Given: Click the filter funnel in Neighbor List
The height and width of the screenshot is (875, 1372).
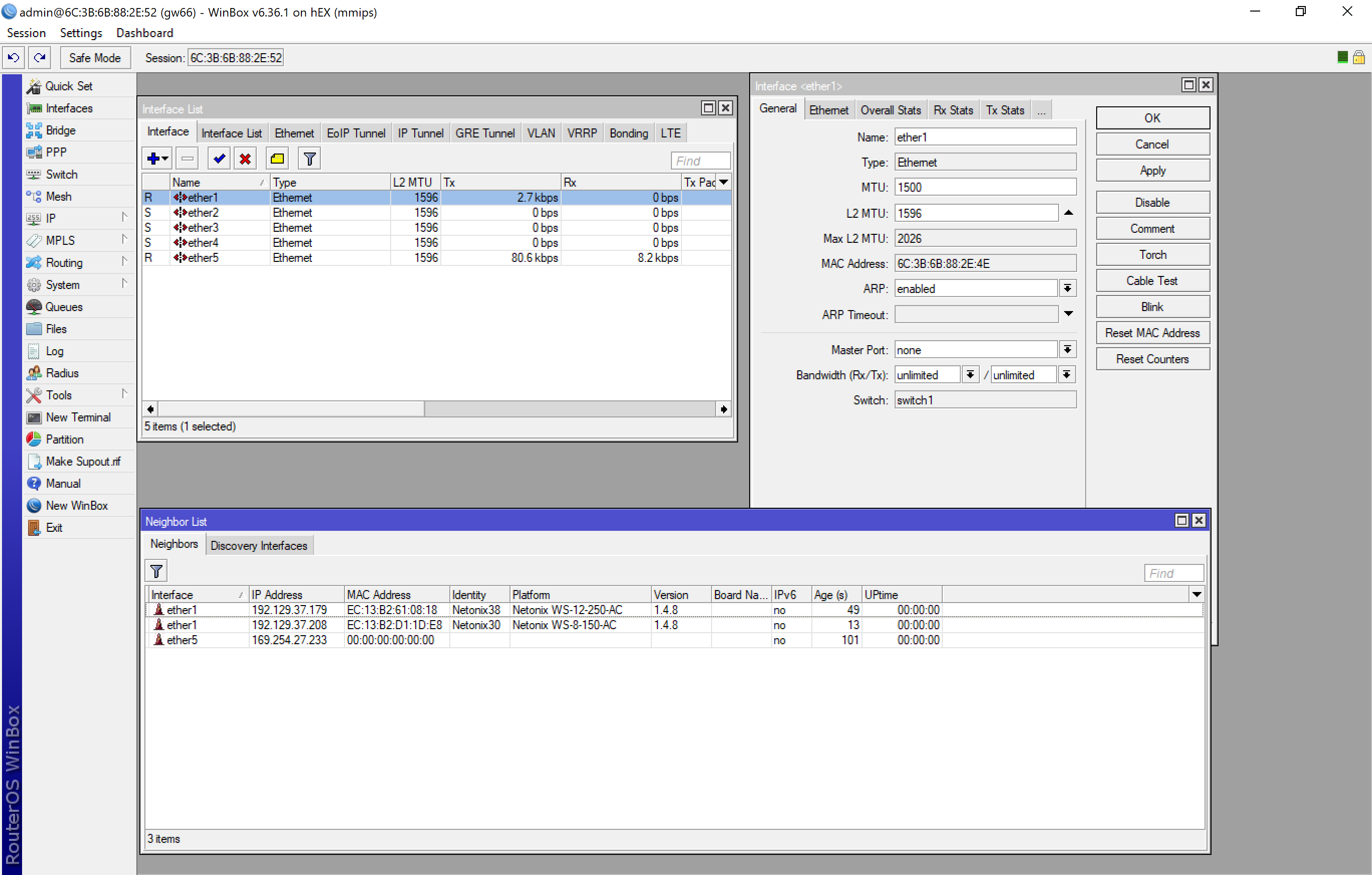Looking at the screenshot, I should pos(156,570).
